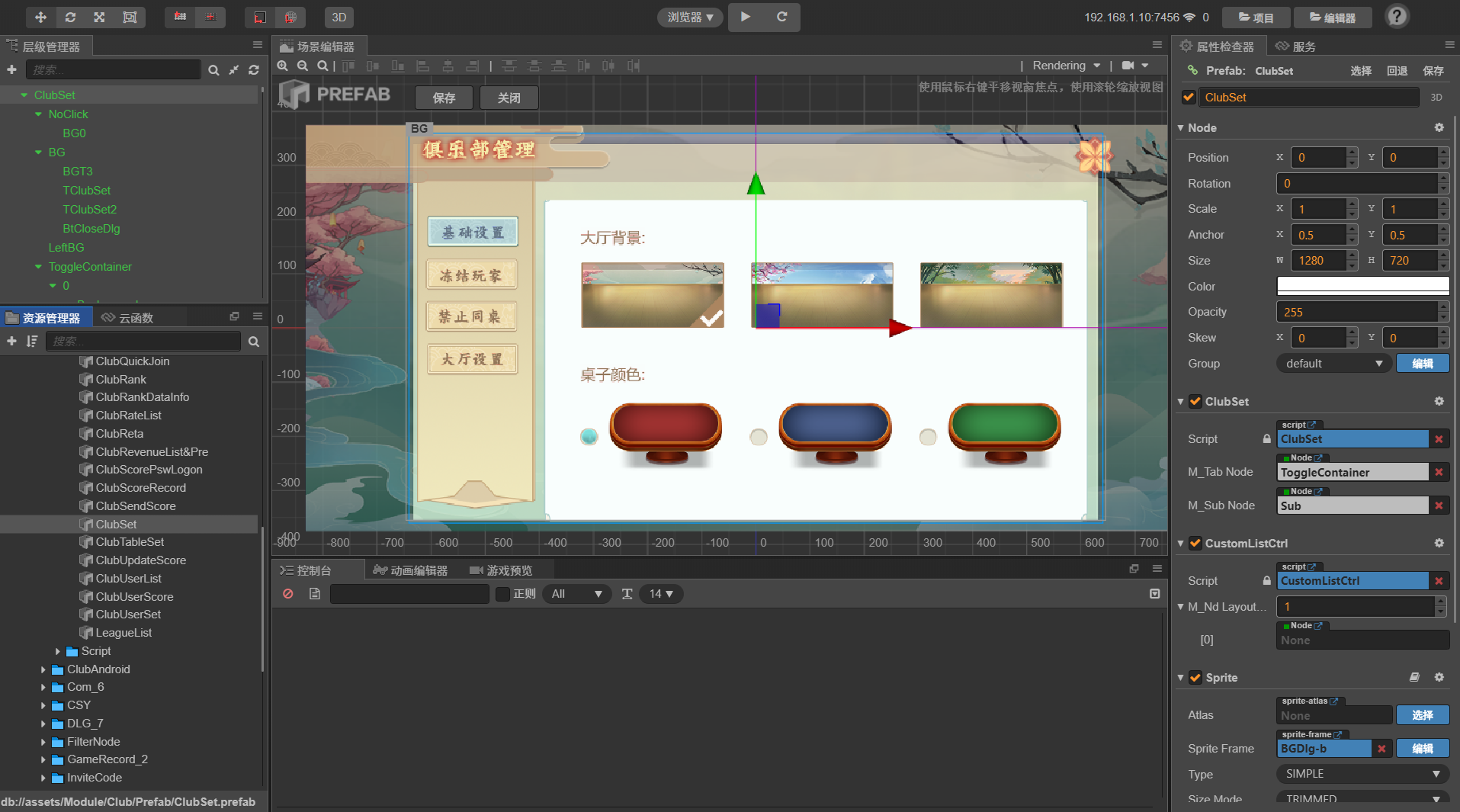Refresh the hierarchy panel
This screenshot has width=1460, height=812.
pos(254,70)
